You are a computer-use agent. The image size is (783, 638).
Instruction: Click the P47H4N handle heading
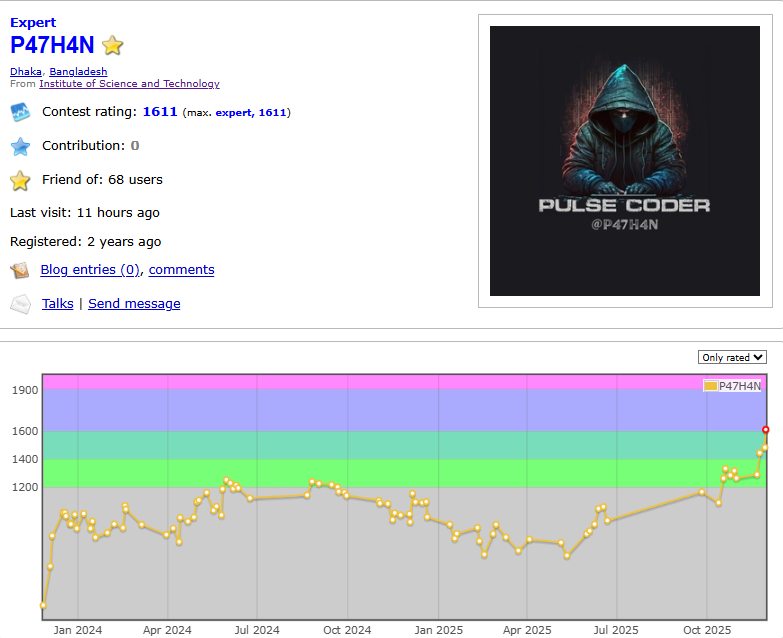pos(52,45)
